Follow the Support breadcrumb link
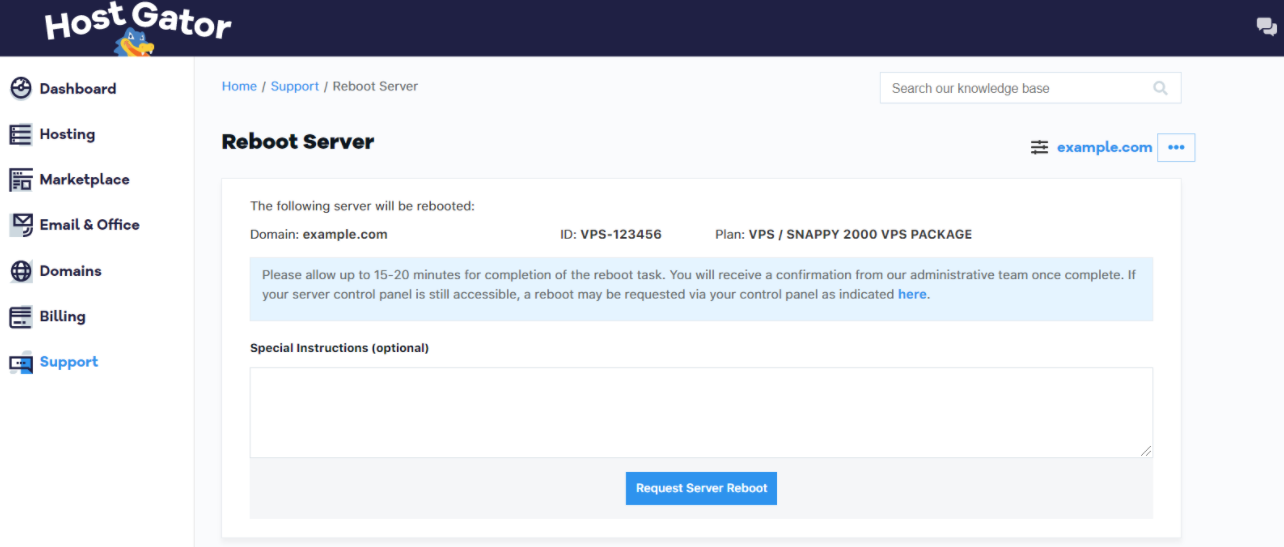Viewport: 1284px width, 547px height. click(x=294, y=86)
